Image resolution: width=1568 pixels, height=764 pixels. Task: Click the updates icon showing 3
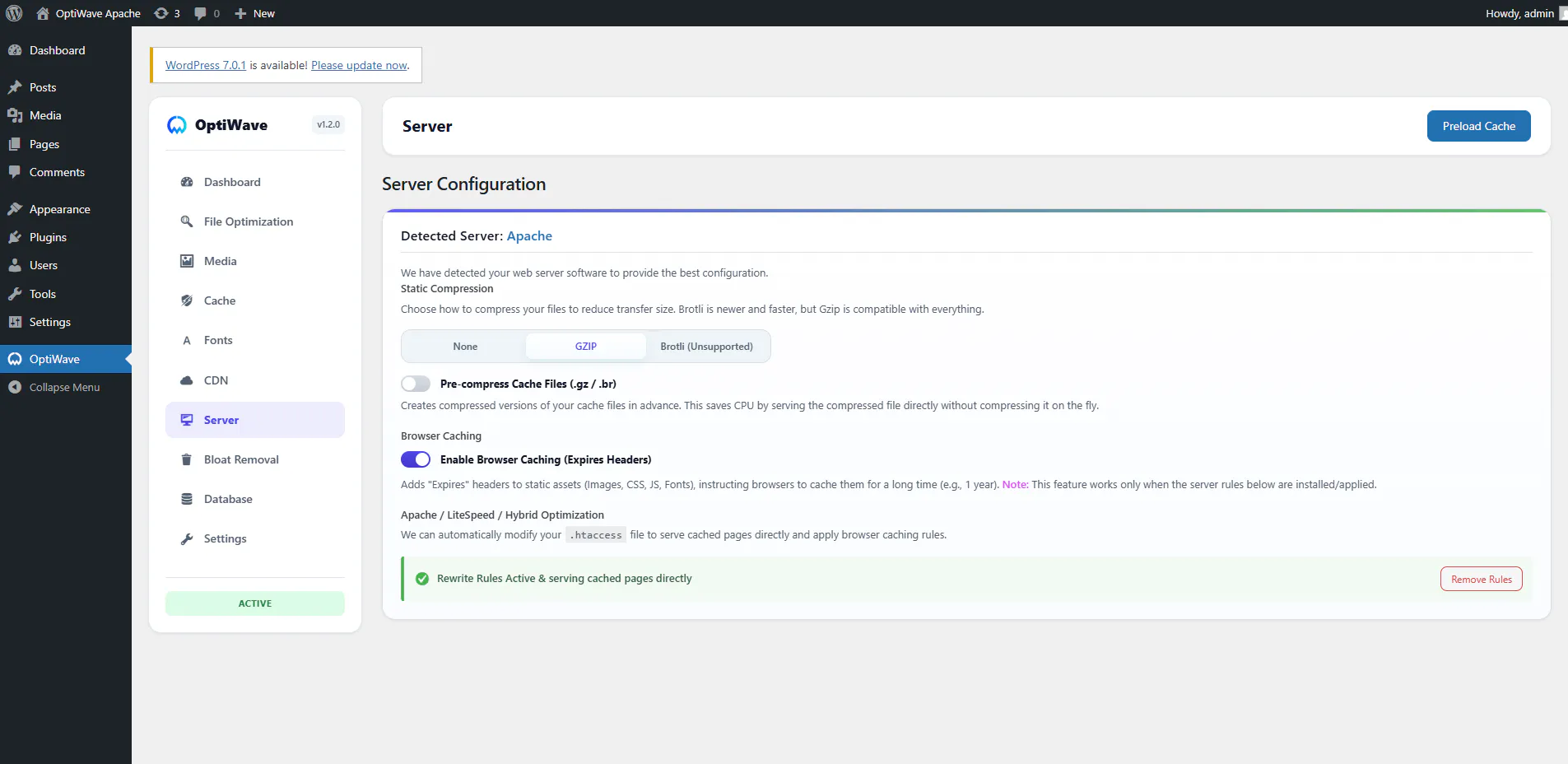point(161,13)
